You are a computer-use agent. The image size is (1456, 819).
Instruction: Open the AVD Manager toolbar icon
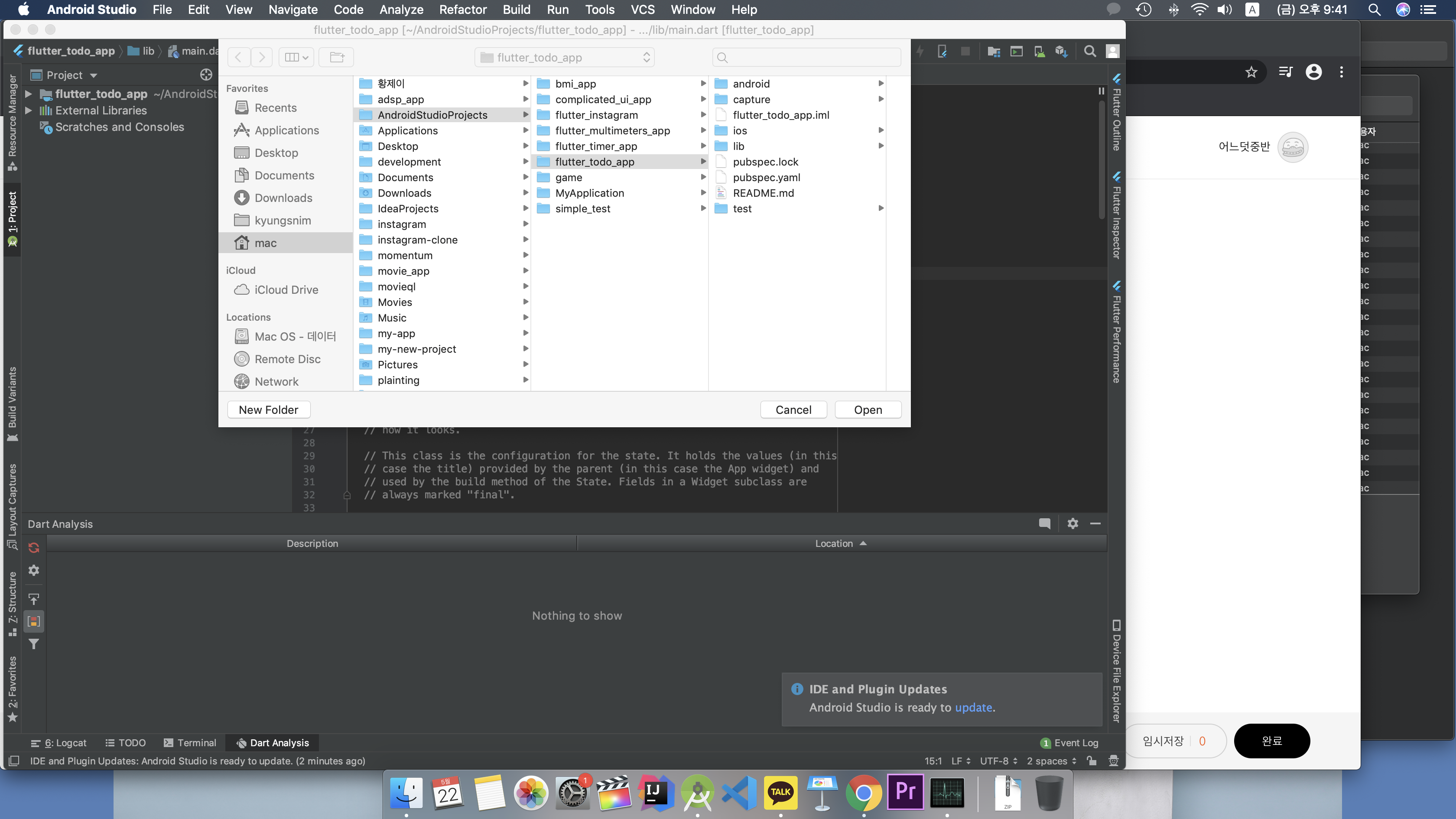1039,52
